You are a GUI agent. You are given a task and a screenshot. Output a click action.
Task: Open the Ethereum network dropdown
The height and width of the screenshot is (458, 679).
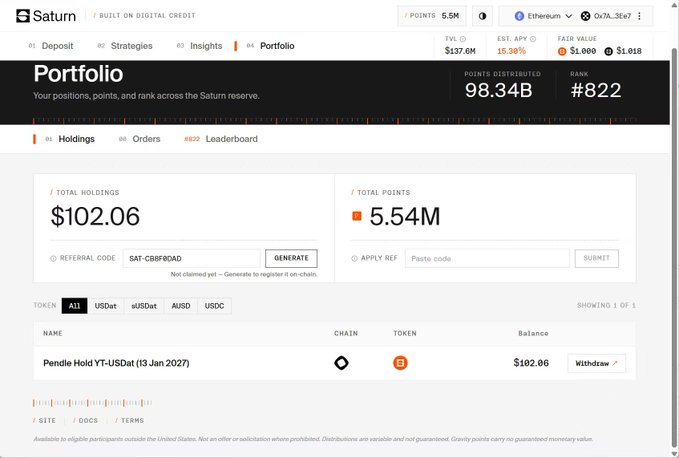(x=543, y=16)
